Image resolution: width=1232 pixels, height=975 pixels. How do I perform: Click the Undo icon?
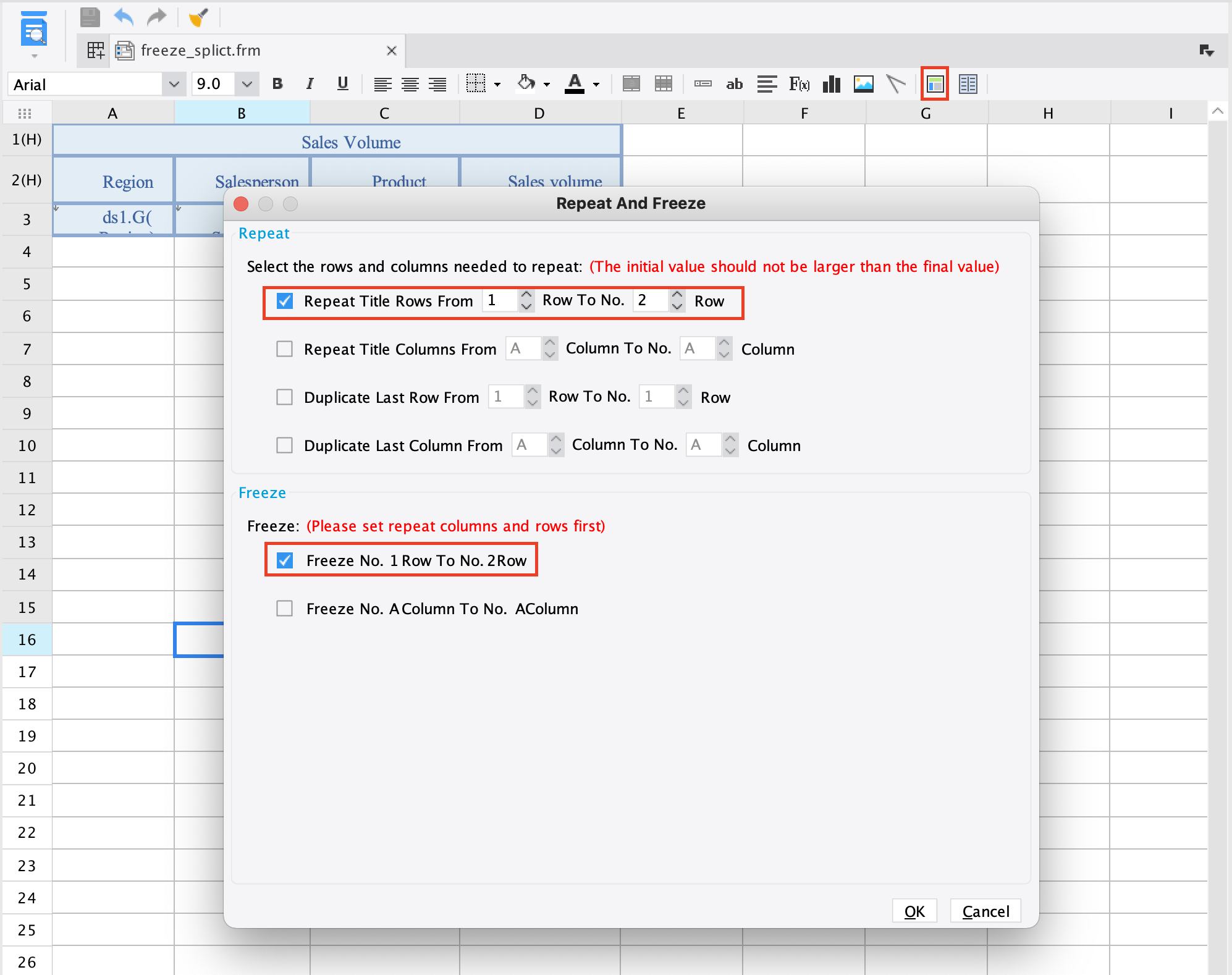pyautogui.click(x=123, y=17)
